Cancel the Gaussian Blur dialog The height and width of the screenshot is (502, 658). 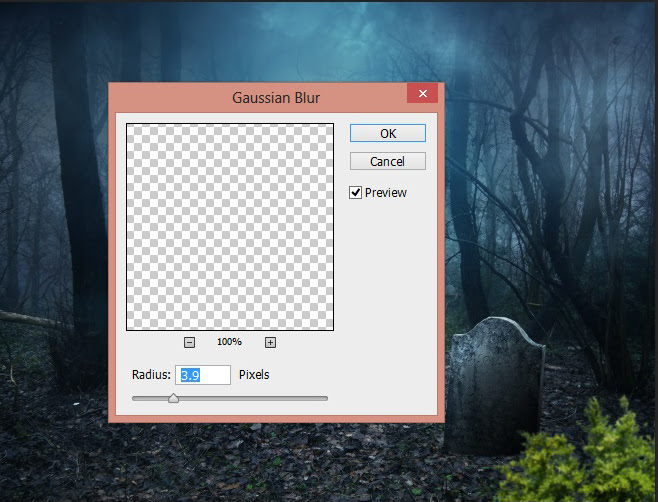388,161
